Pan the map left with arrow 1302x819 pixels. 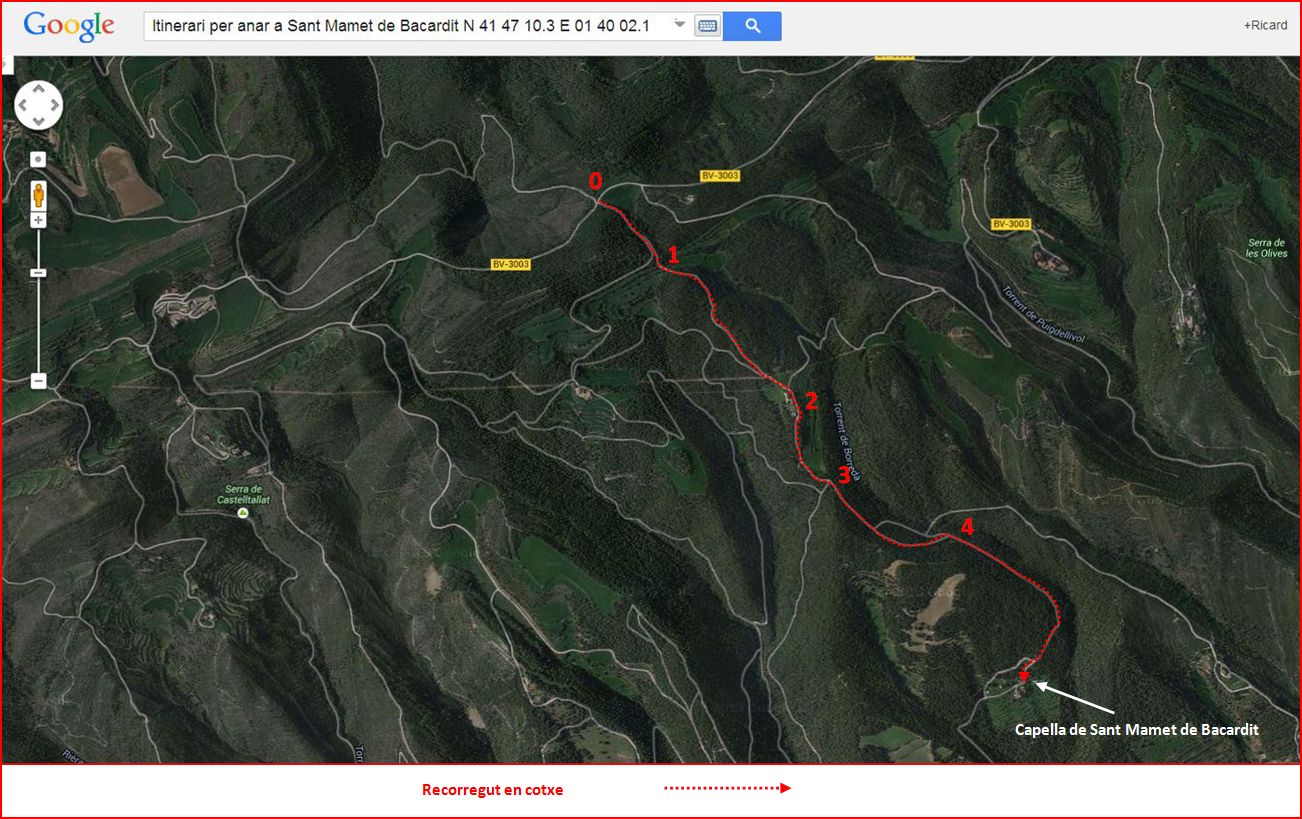(x=24, y=105)
